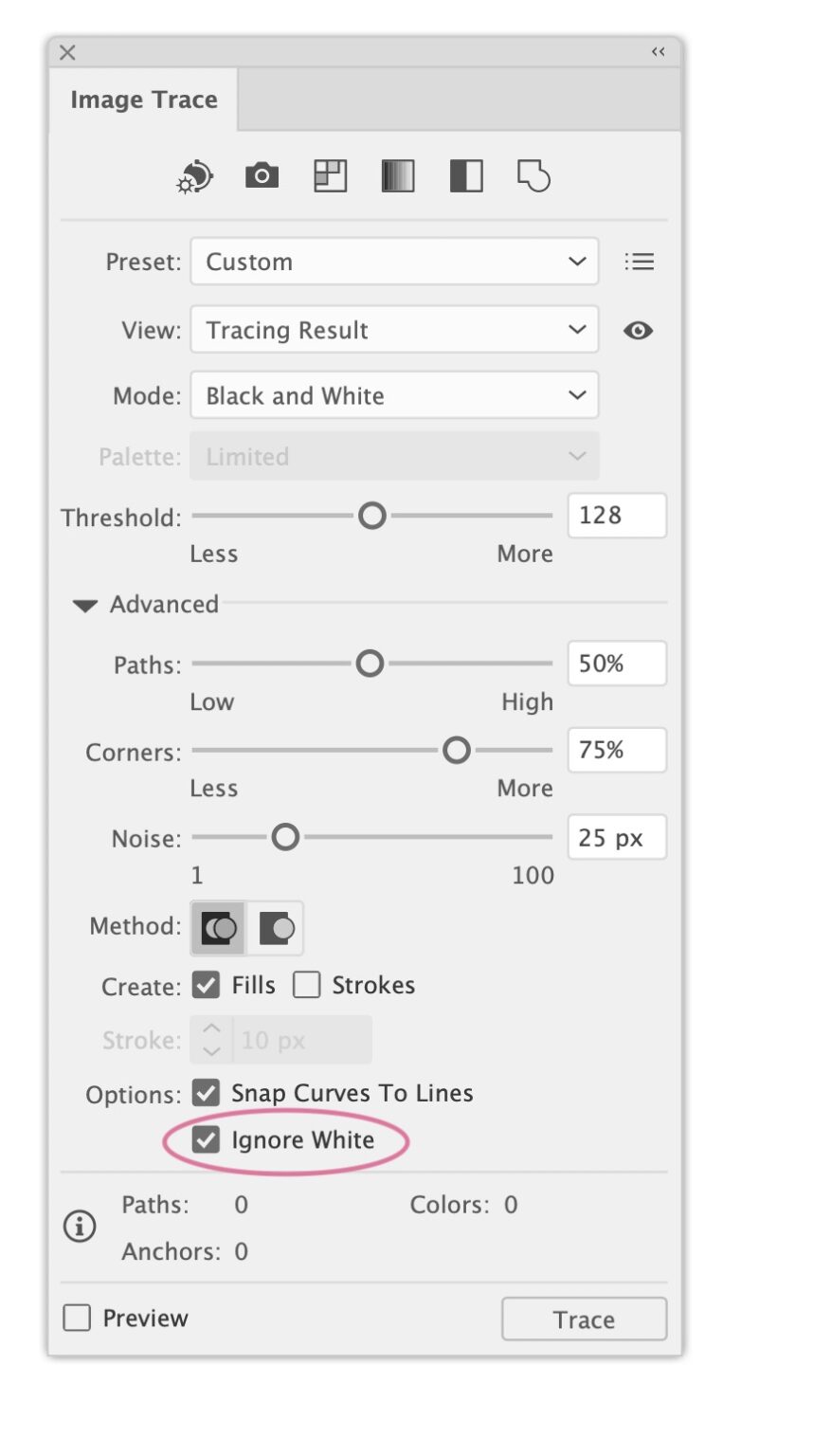Open the manage presets list icon

(640, 262)
